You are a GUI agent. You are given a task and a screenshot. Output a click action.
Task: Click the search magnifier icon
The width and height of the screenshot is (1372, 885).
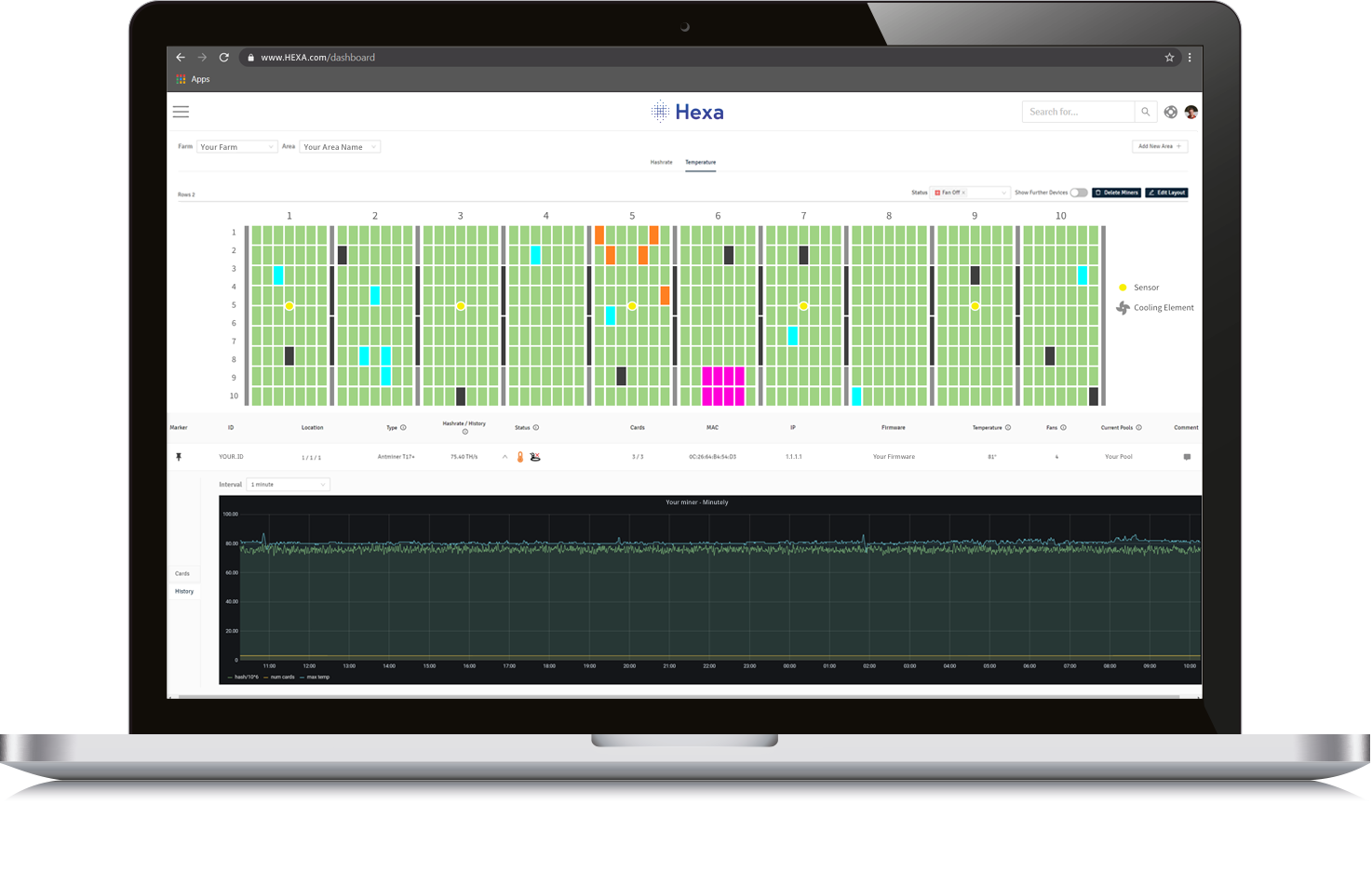coord(1145,112)
